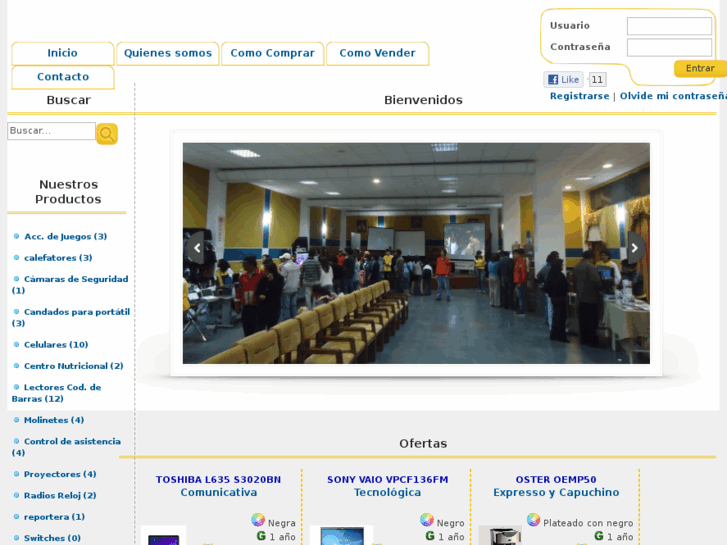Open OSTER OEMP50 offer
727x545 pixels.
(556, 480)
